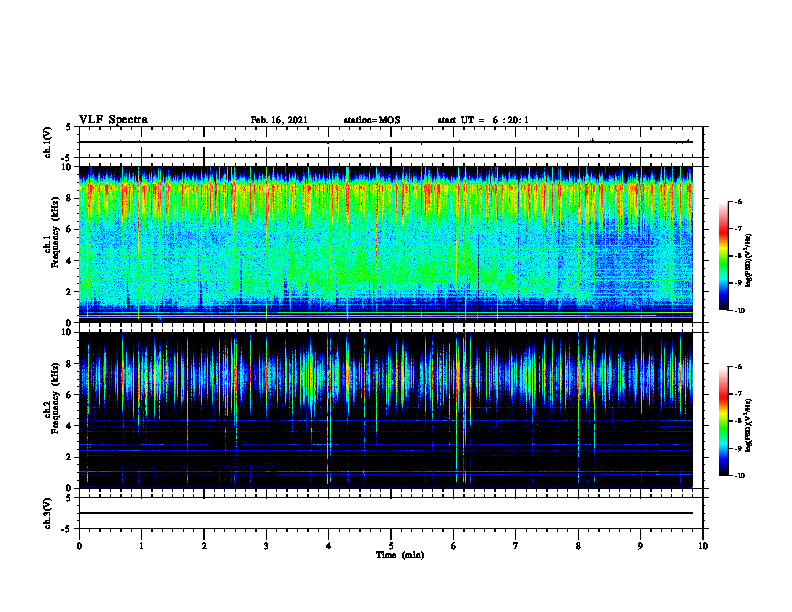
Task: Click time axis tick label "2"
Action: [x=204, y=546]
